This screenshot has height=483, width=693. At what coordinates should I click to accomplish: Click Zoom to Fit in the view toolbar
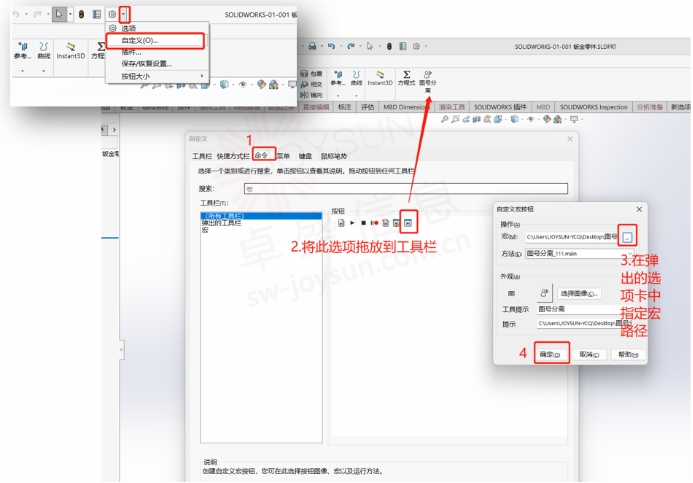click(445, 119)
